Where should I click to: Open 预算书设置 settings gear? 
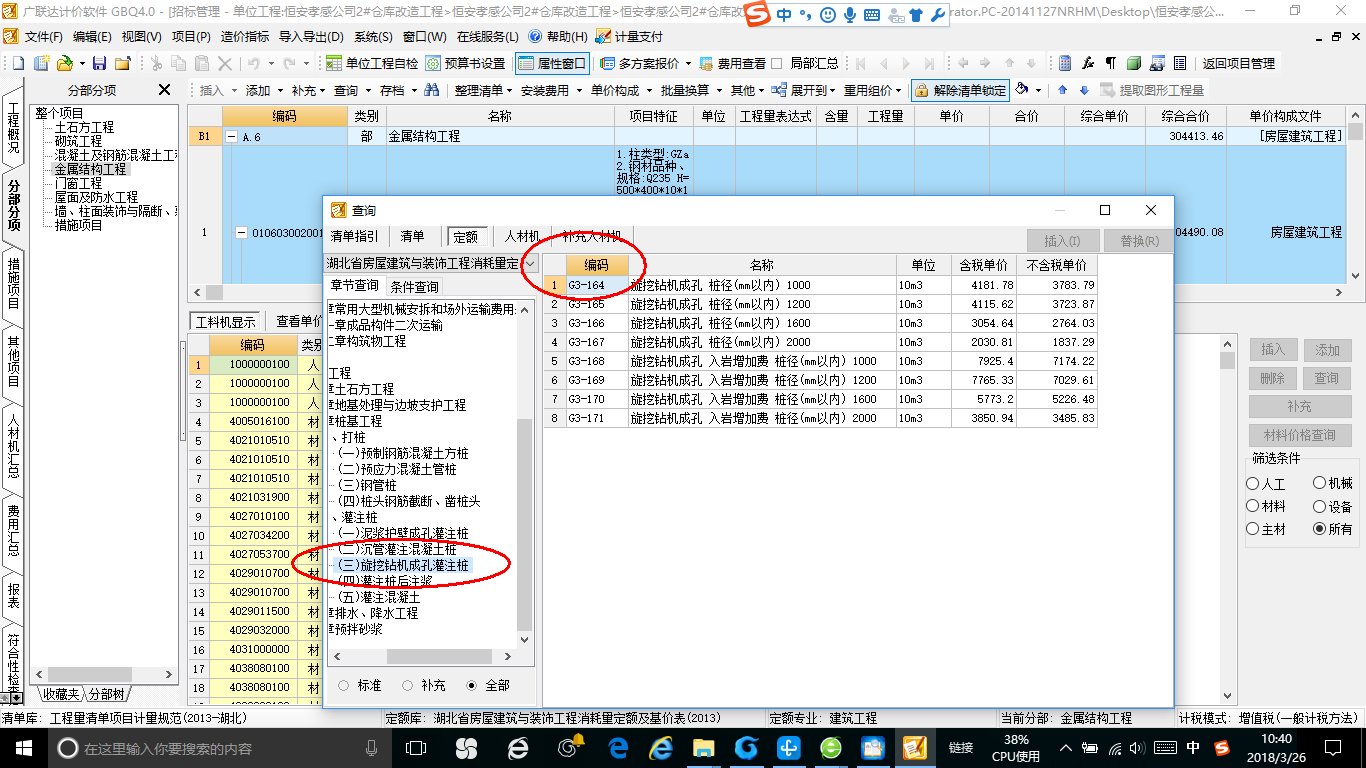click(466, 63)
